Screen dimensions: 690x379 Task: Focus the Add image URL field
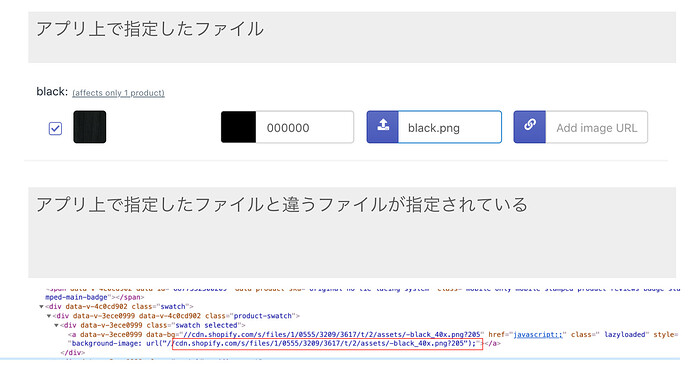point(597,127)
